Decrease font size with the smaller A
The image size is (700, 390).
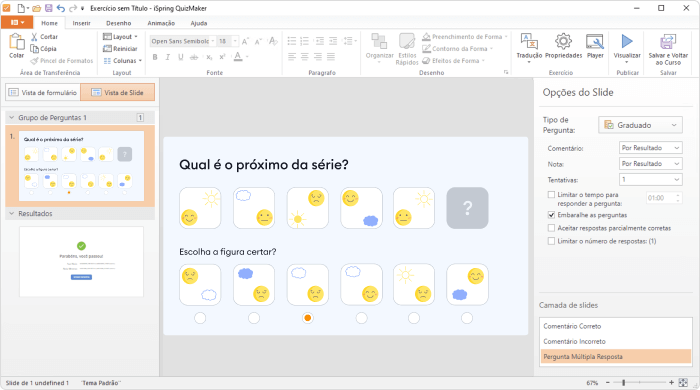258,41
